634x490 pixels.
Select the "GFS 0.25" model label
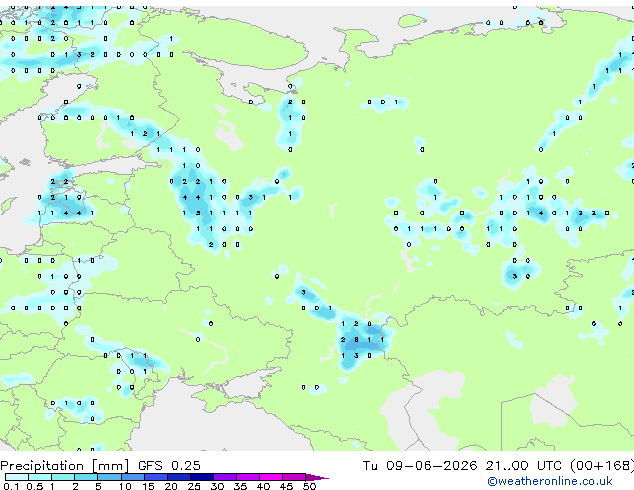click(x=169, y=466)
